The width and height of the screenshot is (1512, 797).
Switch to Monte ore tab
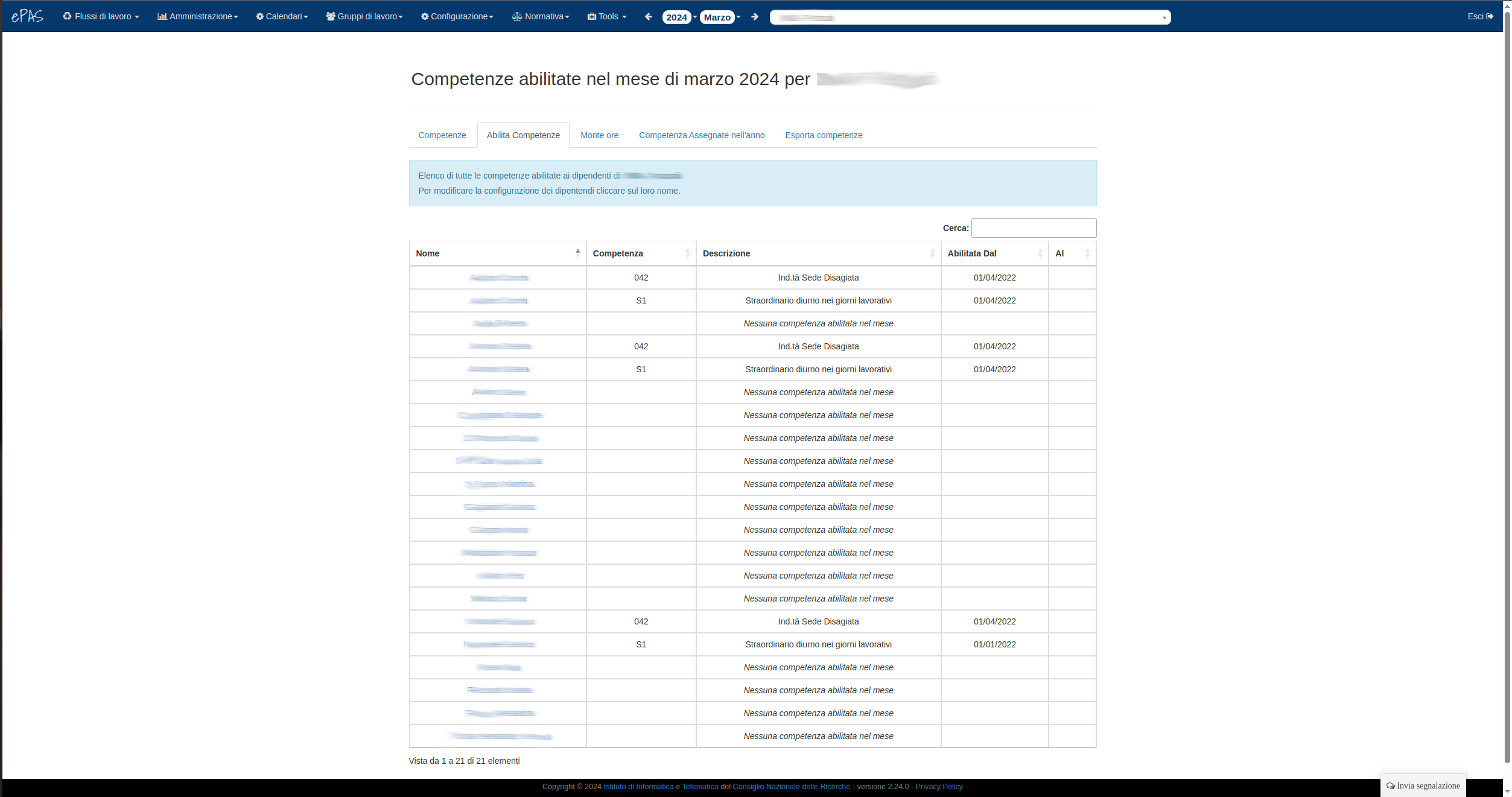point(599,135)
